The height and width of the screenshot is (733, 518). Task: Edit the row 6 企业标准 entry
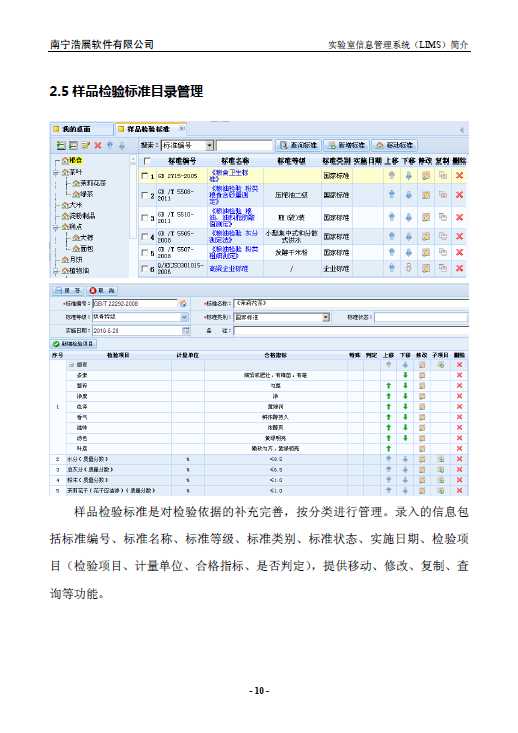tap(426, 268)
